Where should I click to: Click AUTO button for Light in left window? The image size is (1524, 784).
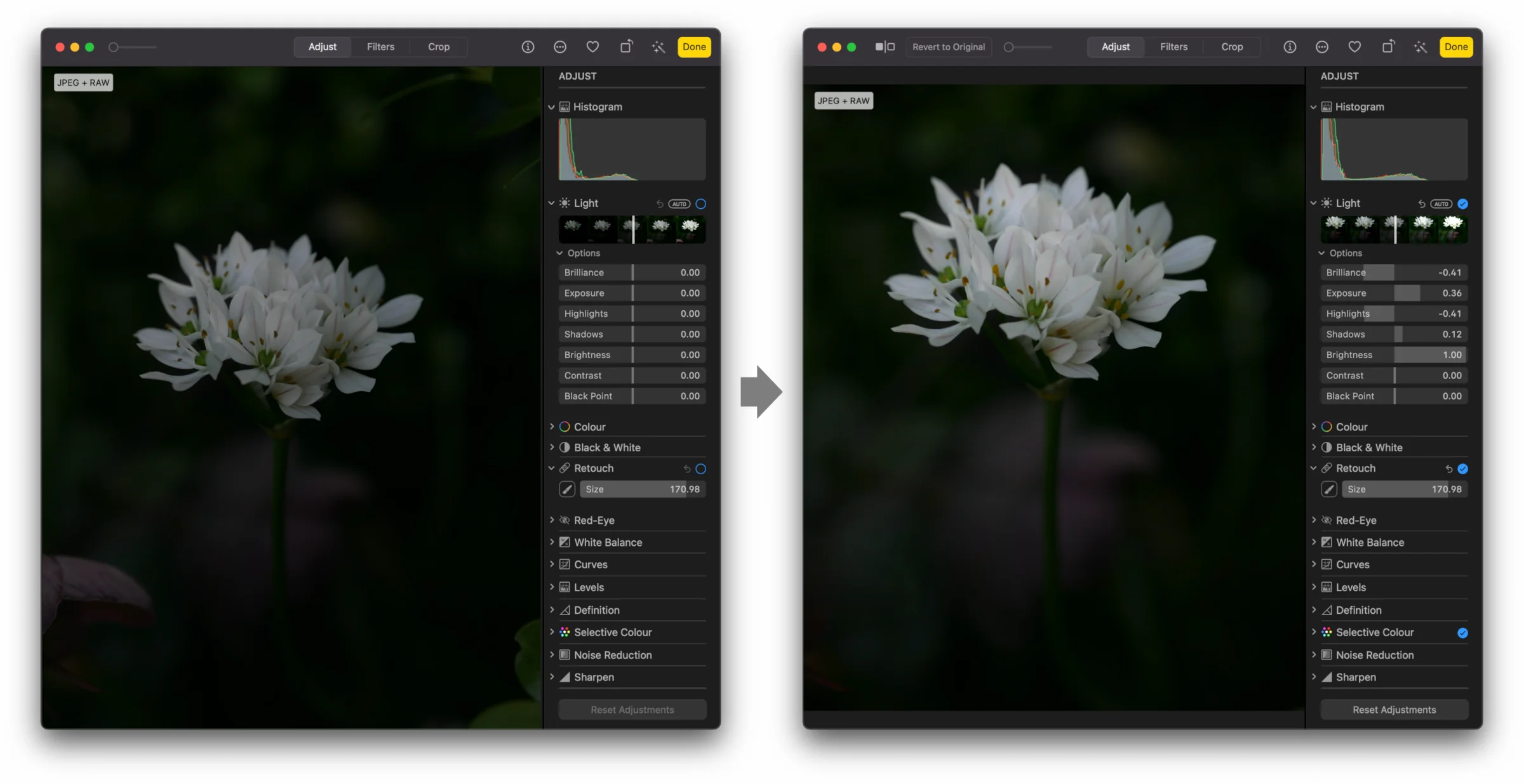click(679, 204)
